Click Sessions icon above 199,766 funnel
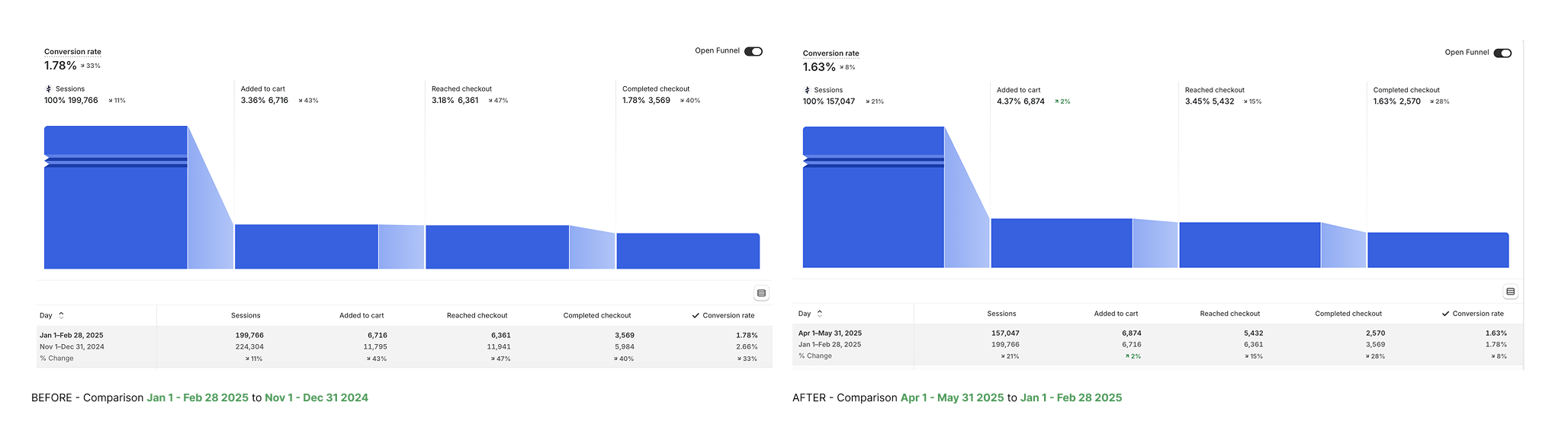 (49, 89)
